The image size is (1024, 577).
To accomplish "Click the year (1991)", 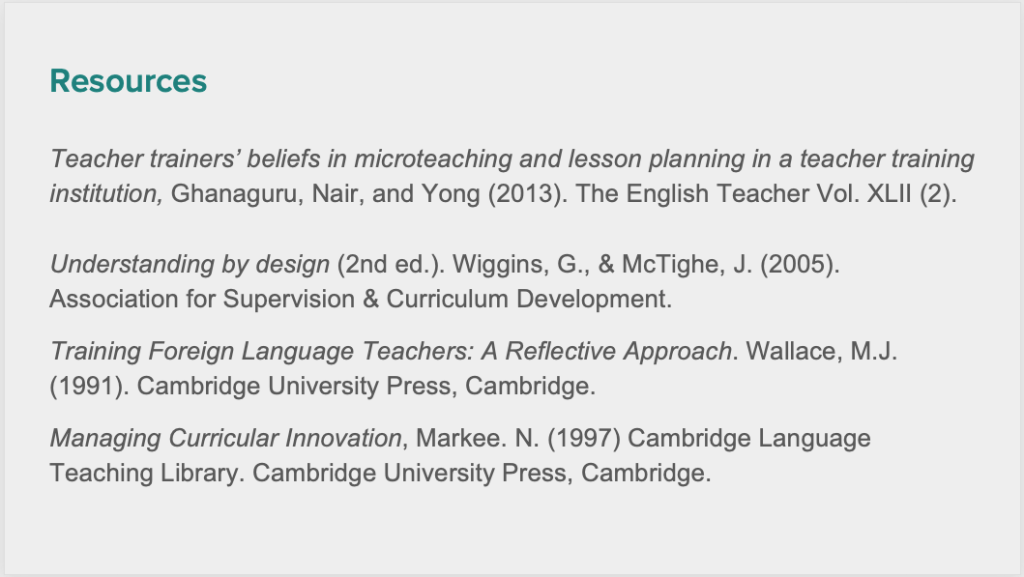I will point(89,386).
